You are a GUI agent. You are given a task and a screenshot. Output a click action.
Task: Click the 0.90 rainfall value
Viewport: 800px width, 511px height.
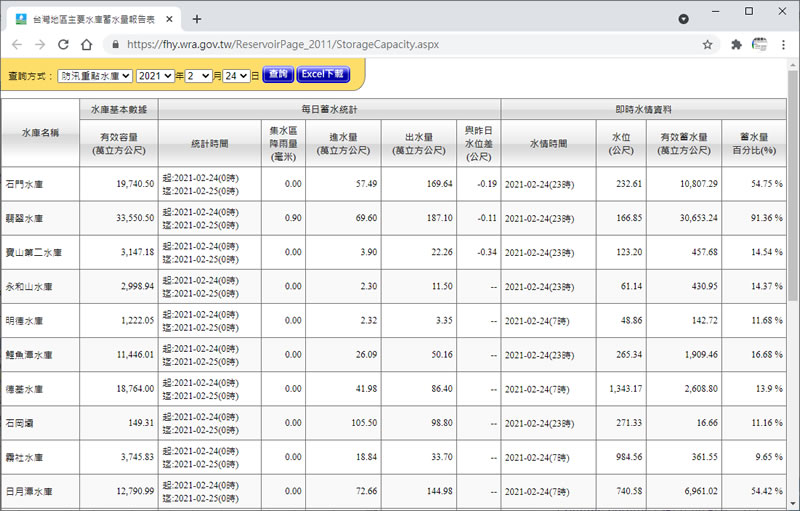point(293,218)
